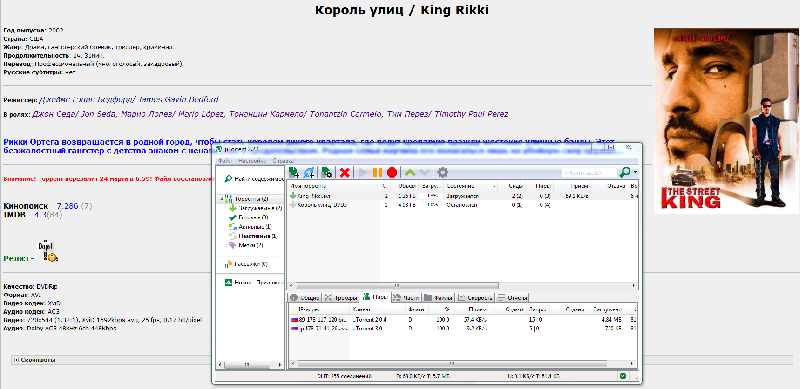Open the movie poster thumbnail The Street King
Screen dimensions: 800x389
pos(727,120)
